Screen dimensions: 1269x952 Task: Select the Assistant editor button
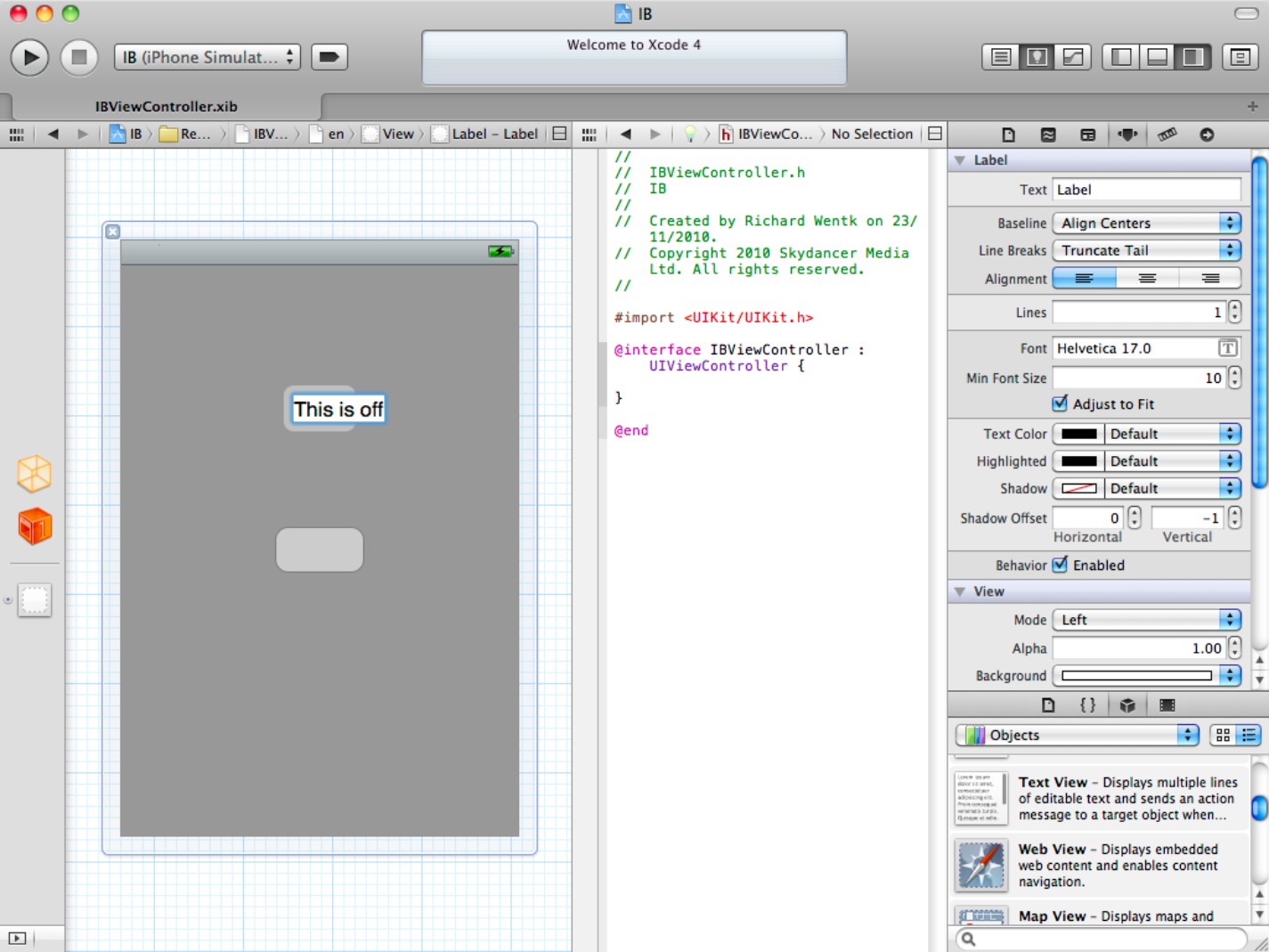click(1037, 57)
